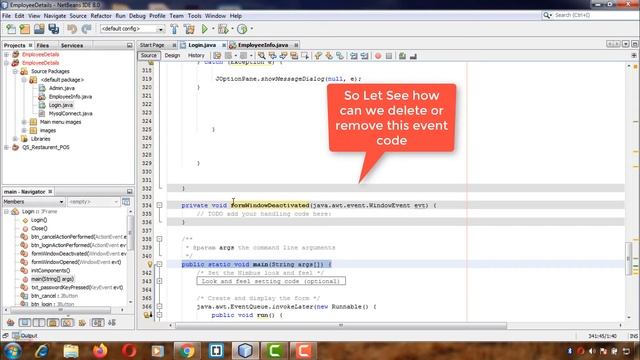
Task: Switch to the EmployeeInfo.java tab
Action: click(x=263, y=45)
